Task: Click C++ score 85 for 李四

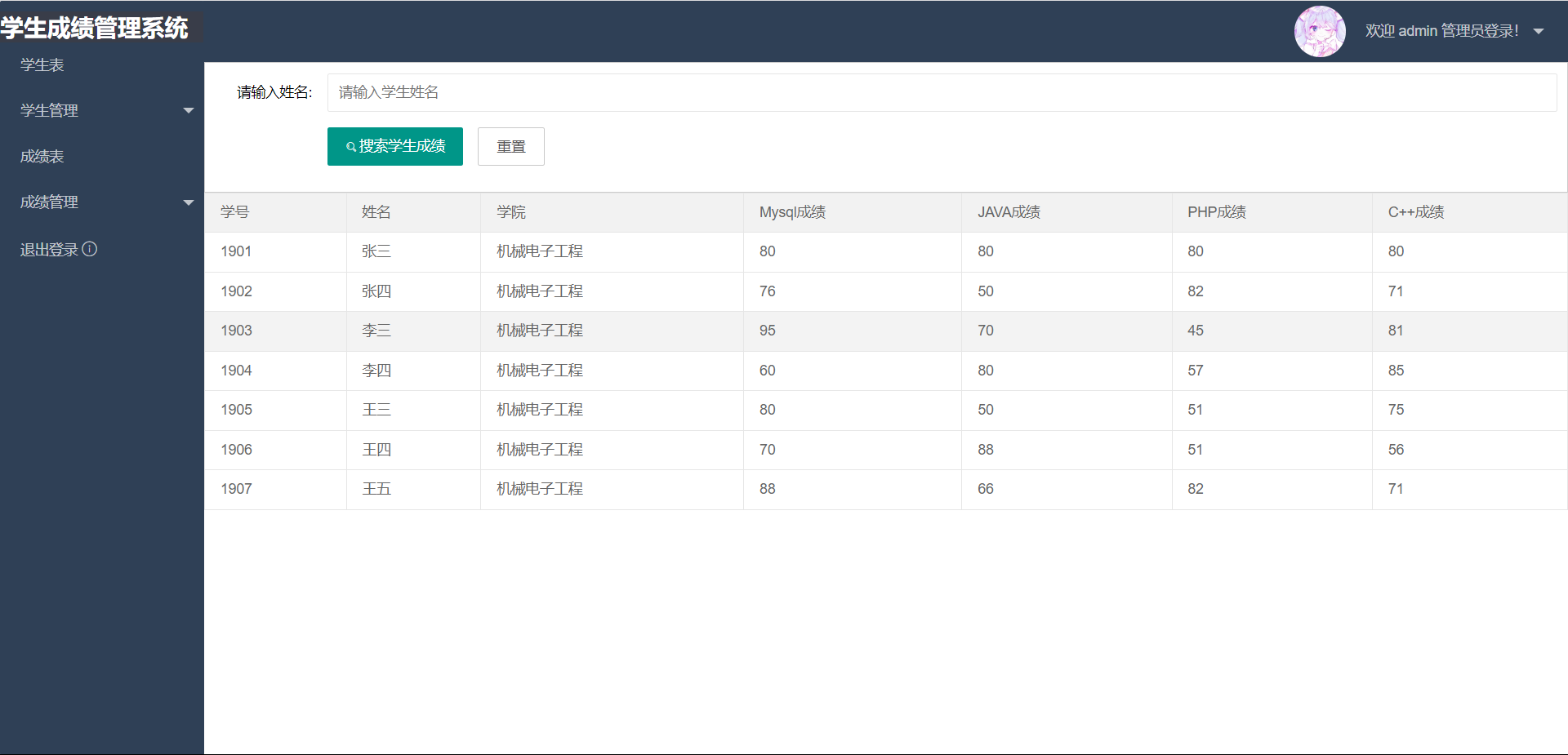Action: click(x=1396, y=371)
